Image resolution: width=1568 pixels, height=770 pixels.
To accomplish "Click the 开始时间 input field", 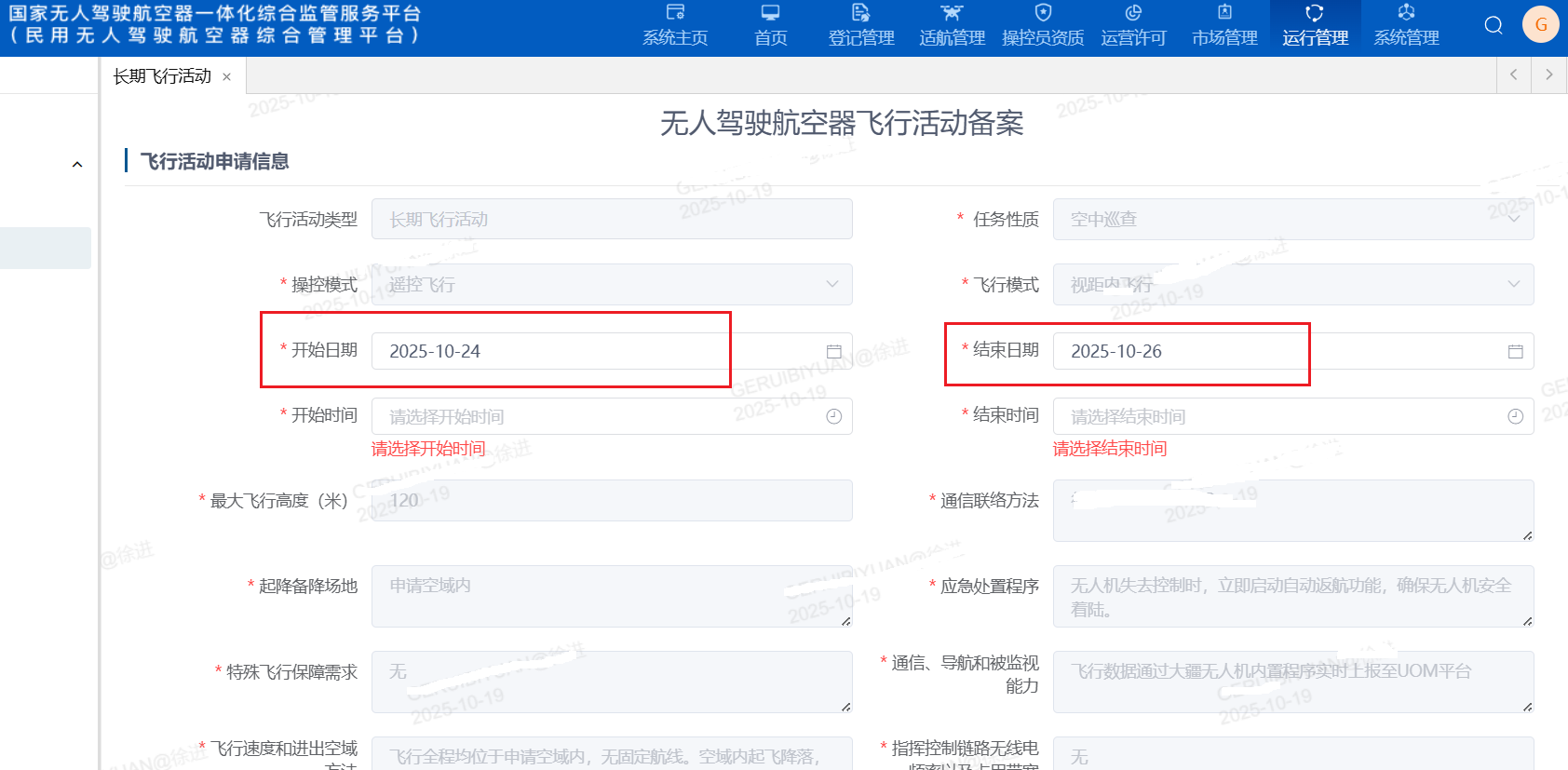I will (596, 416).
